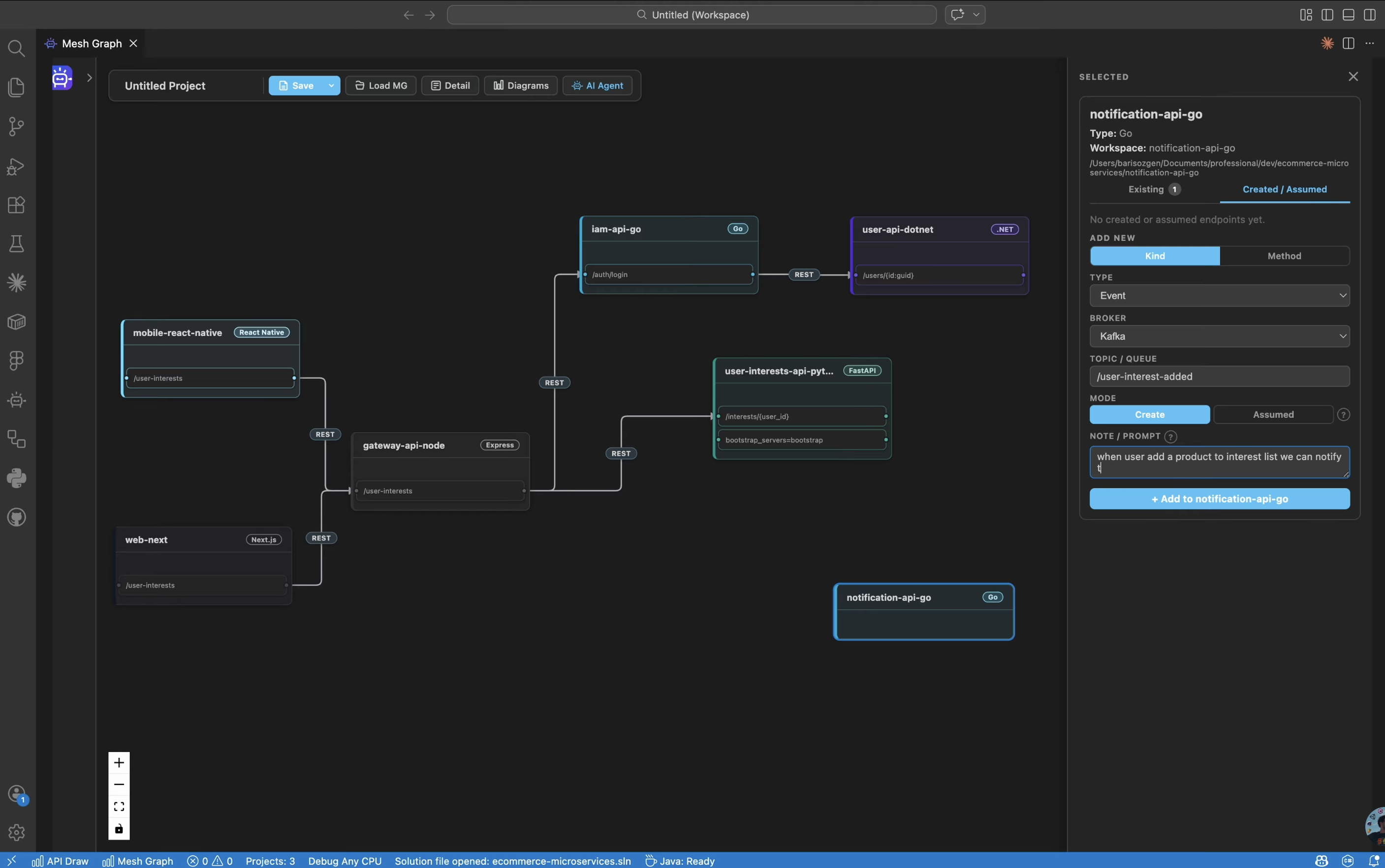1385x868 pixels.
Task: Switch Add New mode to Method
Action: point(1285,256)
